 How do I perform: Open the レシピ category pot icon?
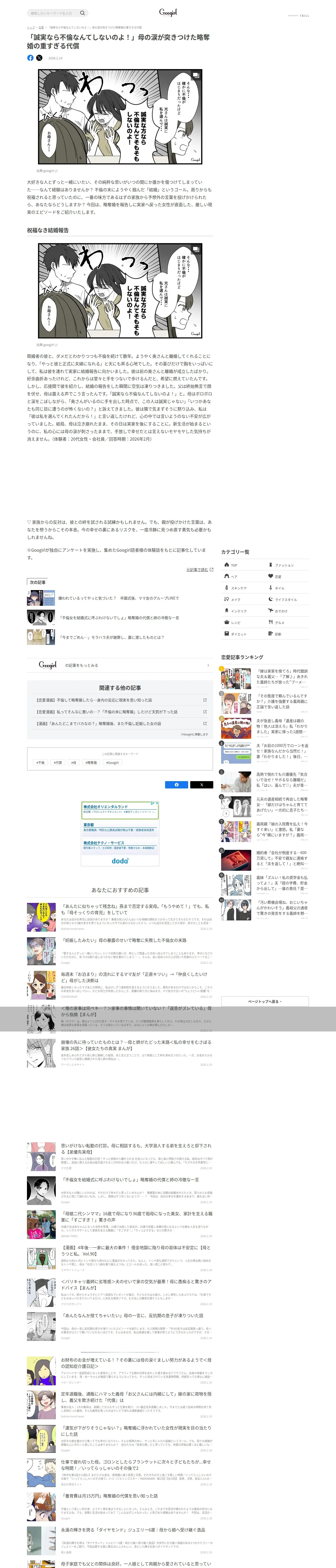tap(227, 622)
